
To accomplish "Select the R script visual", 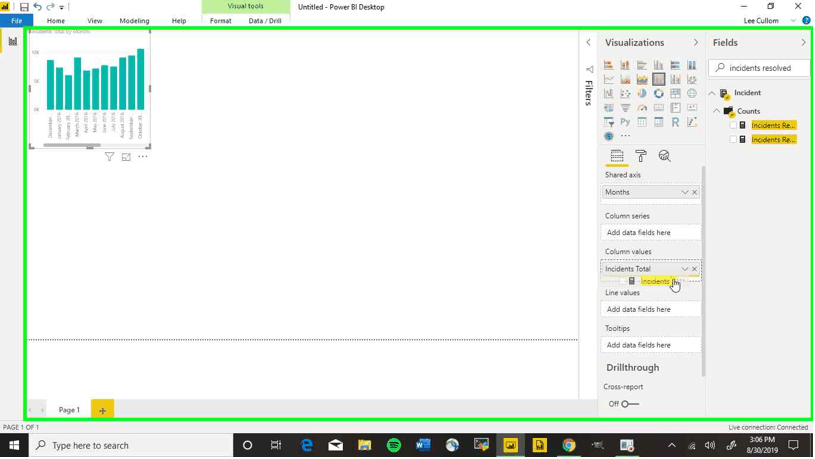I will (675, 122).
